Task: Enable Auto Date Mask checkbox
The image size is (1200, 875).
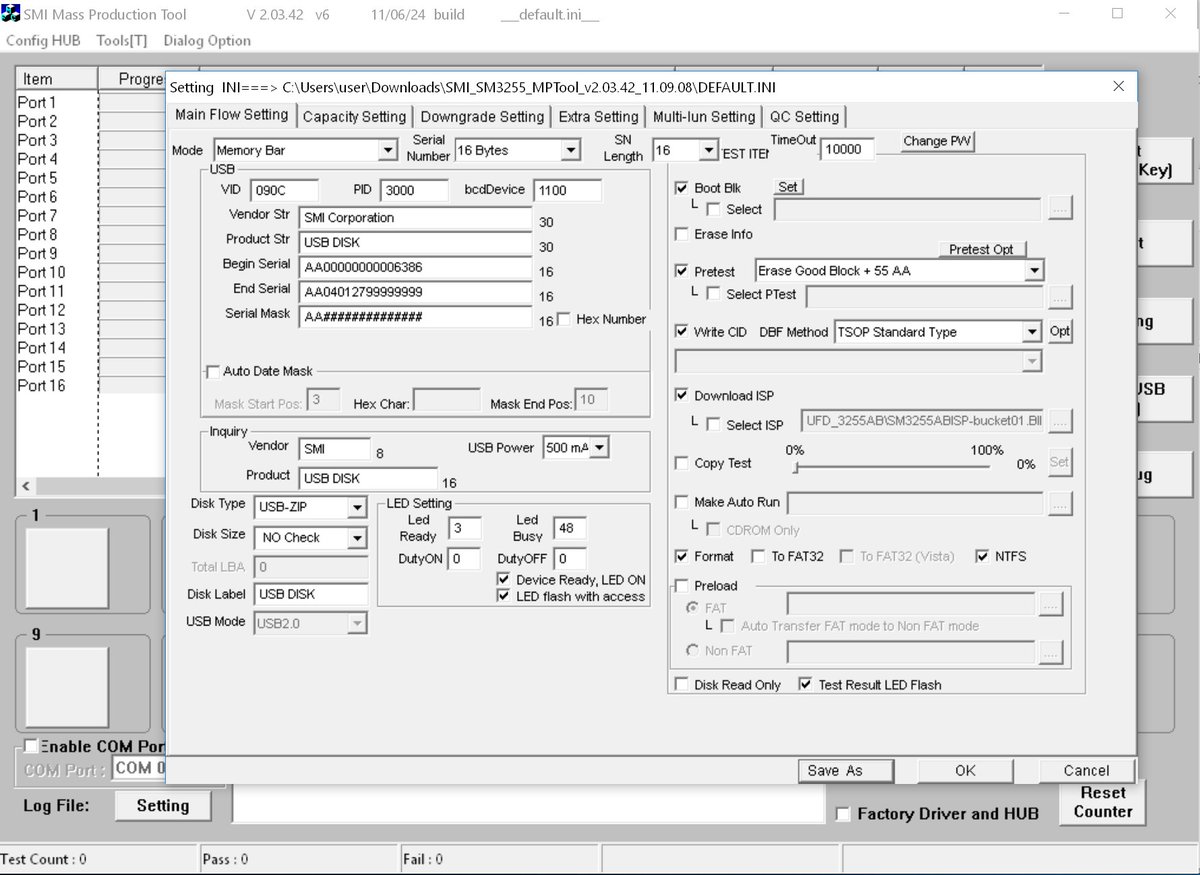Action: coord(212,371)
